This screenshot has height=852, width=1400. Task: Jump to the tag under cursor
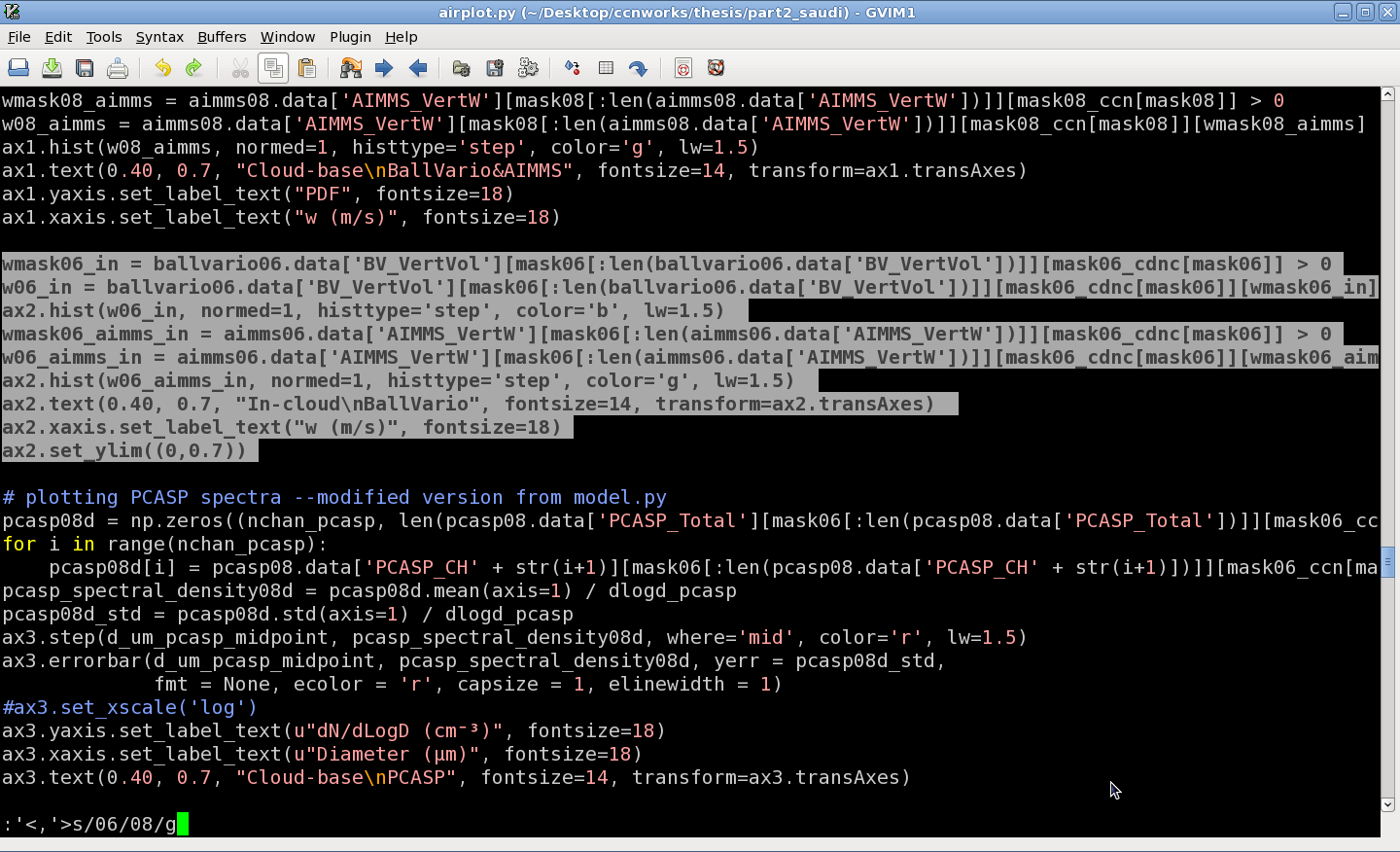638,67
